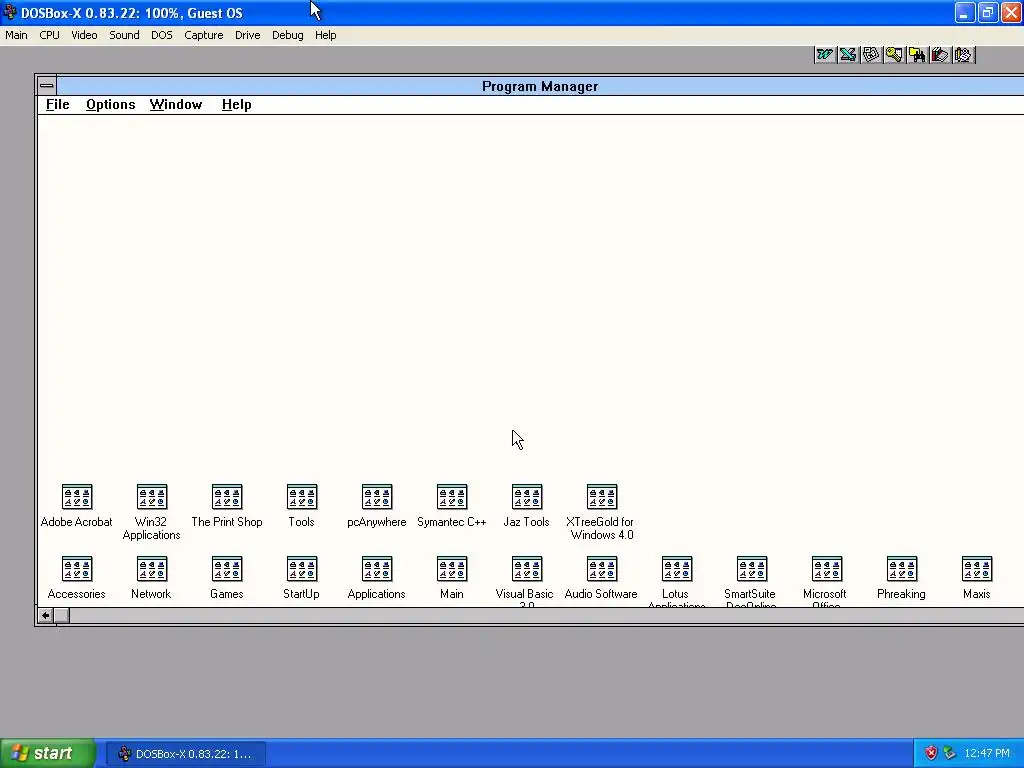
Task: Click the Find File binoculars icon
Action: coord(917,55)
